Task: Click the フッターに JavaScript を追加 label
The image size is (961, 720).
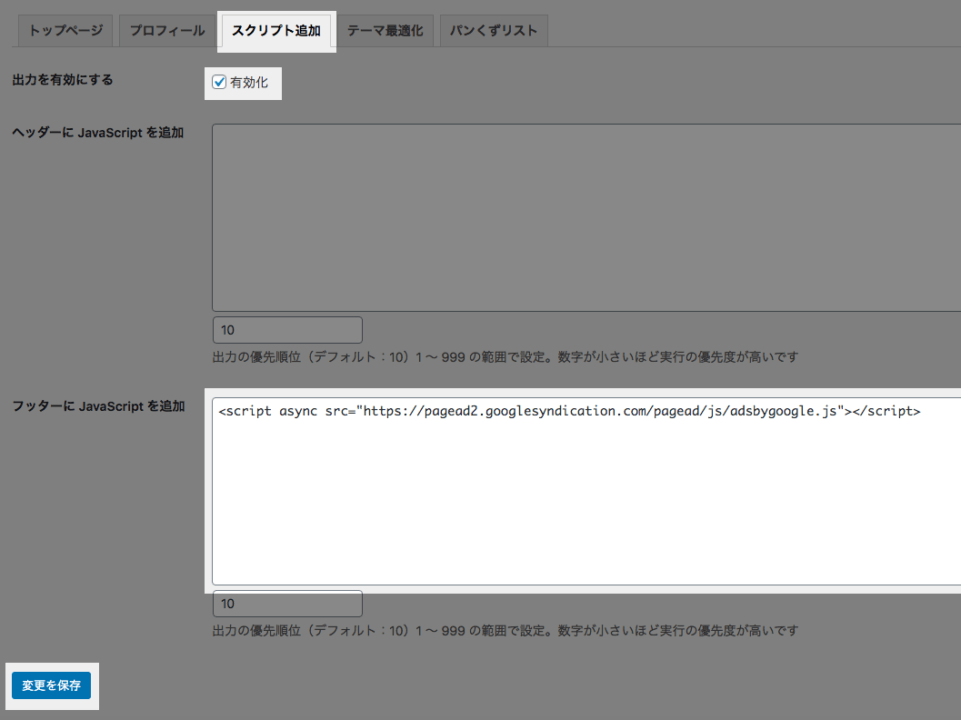Action: coord(99,406)
